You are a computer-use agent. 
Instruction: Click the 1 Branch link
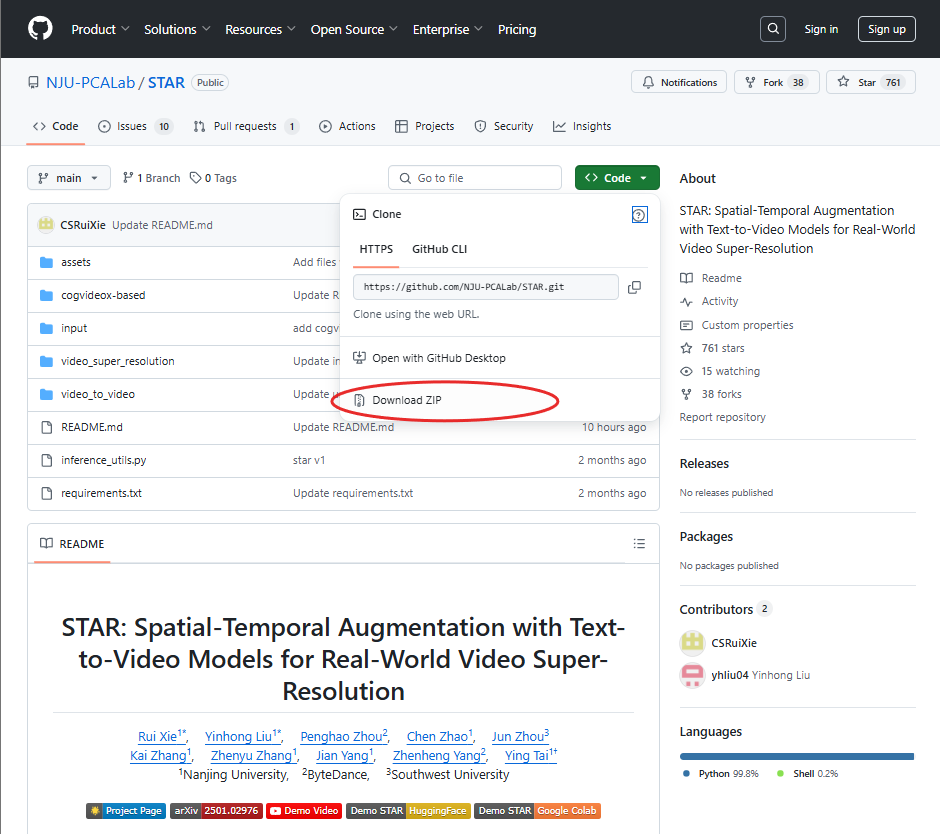[152, 178]
